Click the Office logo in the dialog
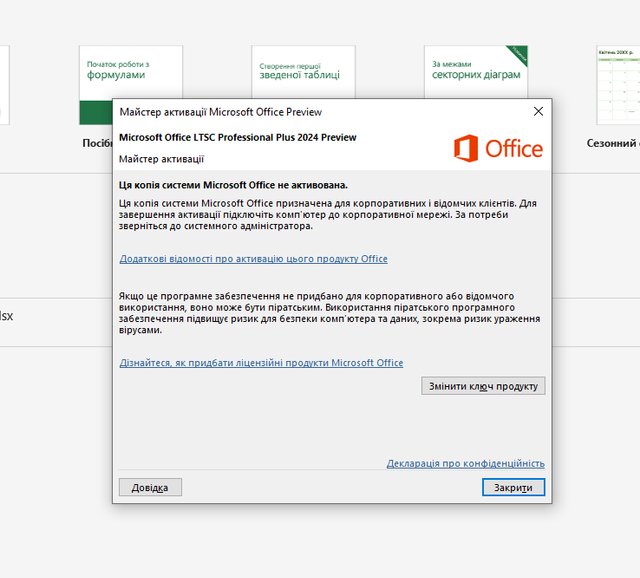The width and height of the screenshot is (640, 578). point(498,148)
